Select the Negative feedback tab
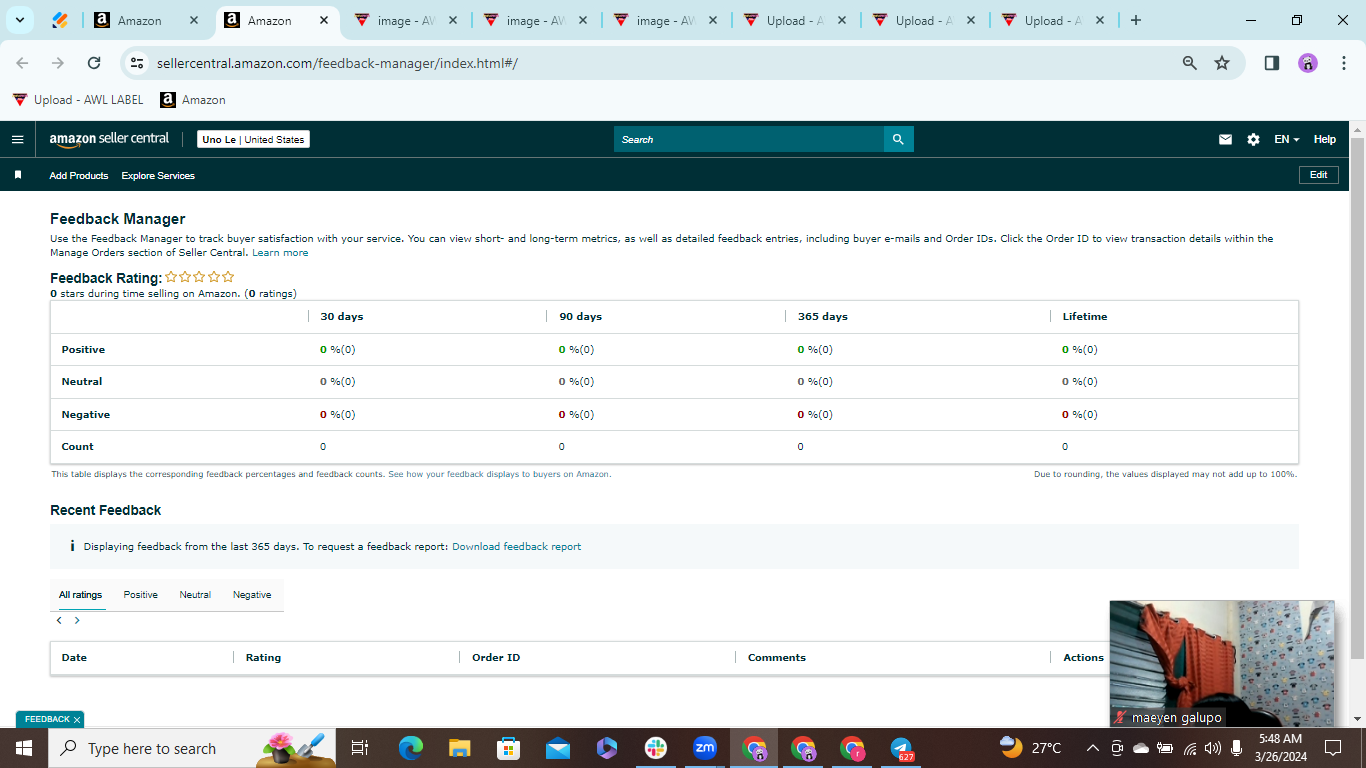1366x768 pixels. click(252, 595)
